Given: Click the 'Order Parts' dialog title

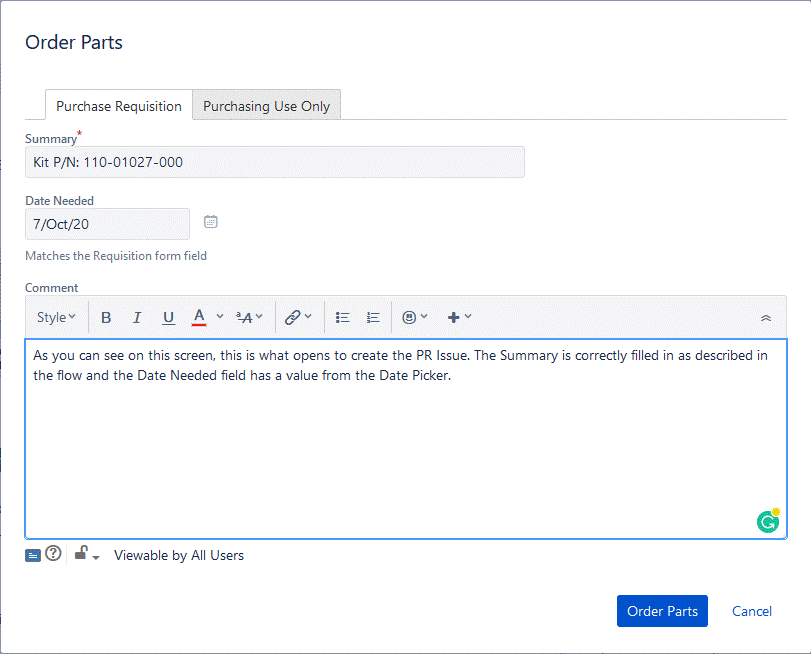Looking at the screenshot, I should tap(74, 42).
